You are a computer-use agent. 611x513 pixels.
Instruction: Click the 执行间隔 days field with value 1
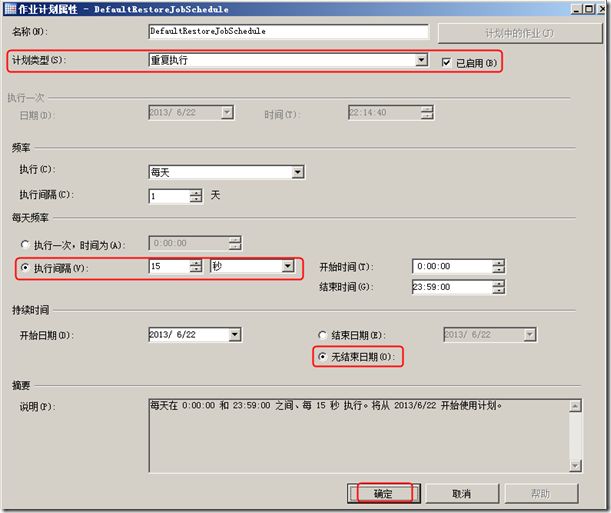pos(169,196)
